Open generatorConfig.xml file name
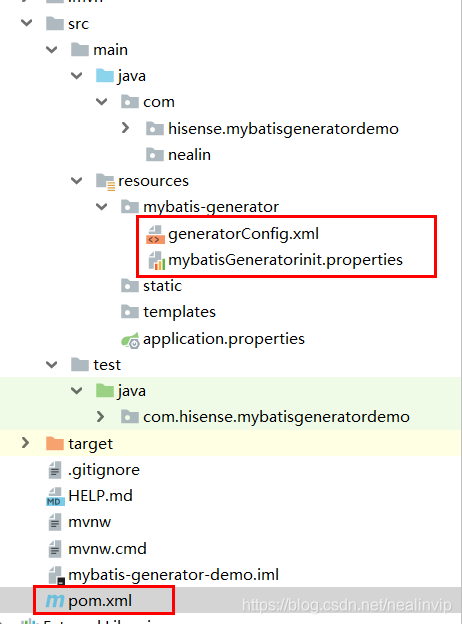 click(x=244, y=234)
